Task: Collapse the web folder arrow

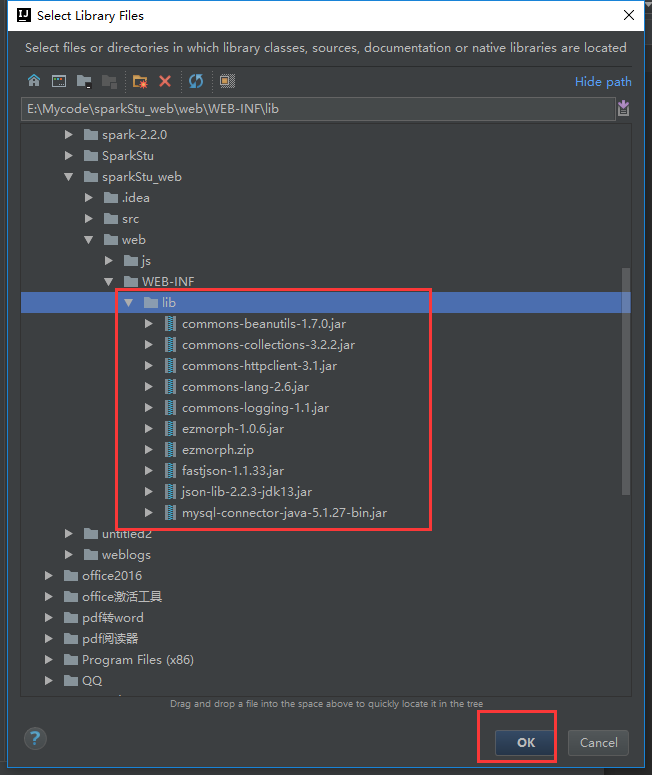Action: tap(88, 240)
